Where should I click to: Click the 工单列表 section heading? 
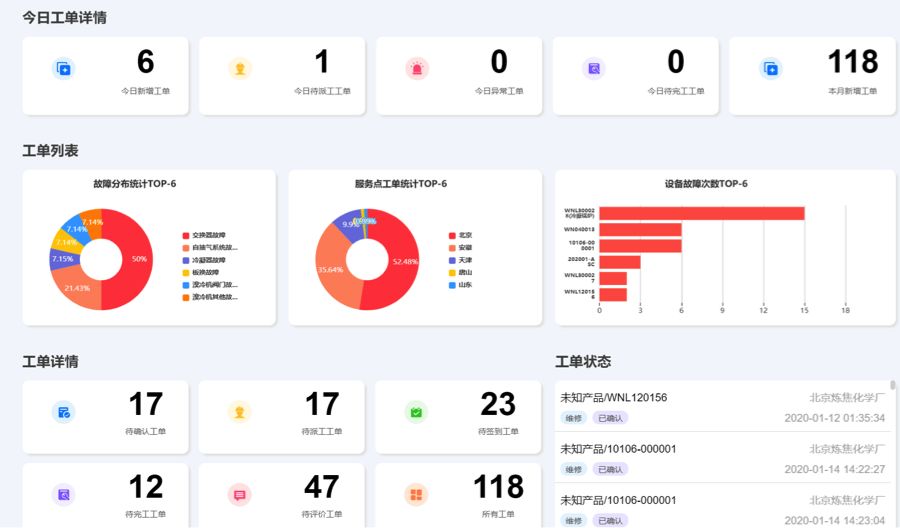[51, 151]
